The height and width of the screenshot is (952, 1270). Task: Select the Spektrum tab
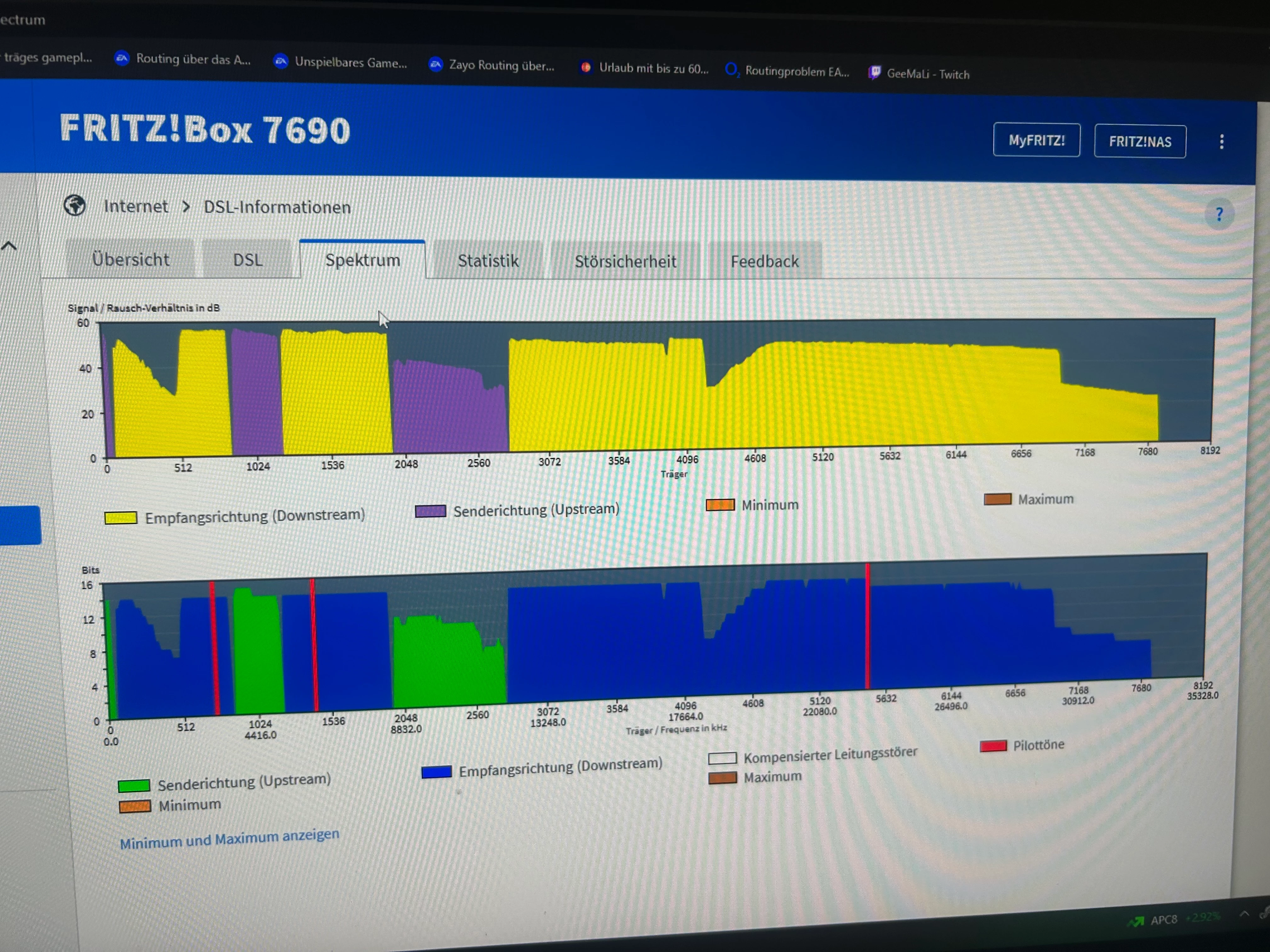[362, 260]
